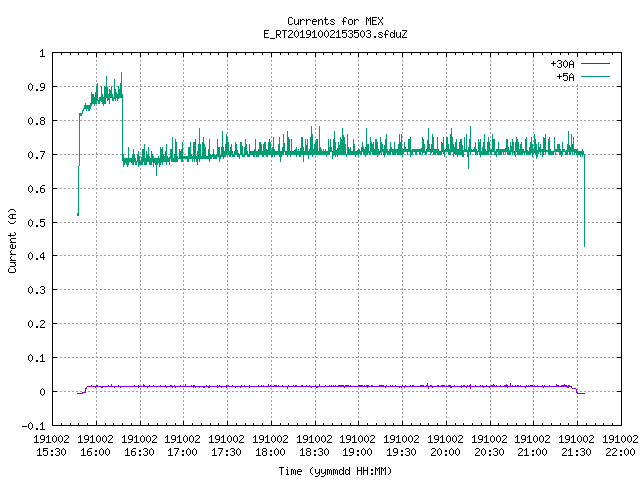
Task: Click y-axis tick value 0.9
Action: pos(36,87)
